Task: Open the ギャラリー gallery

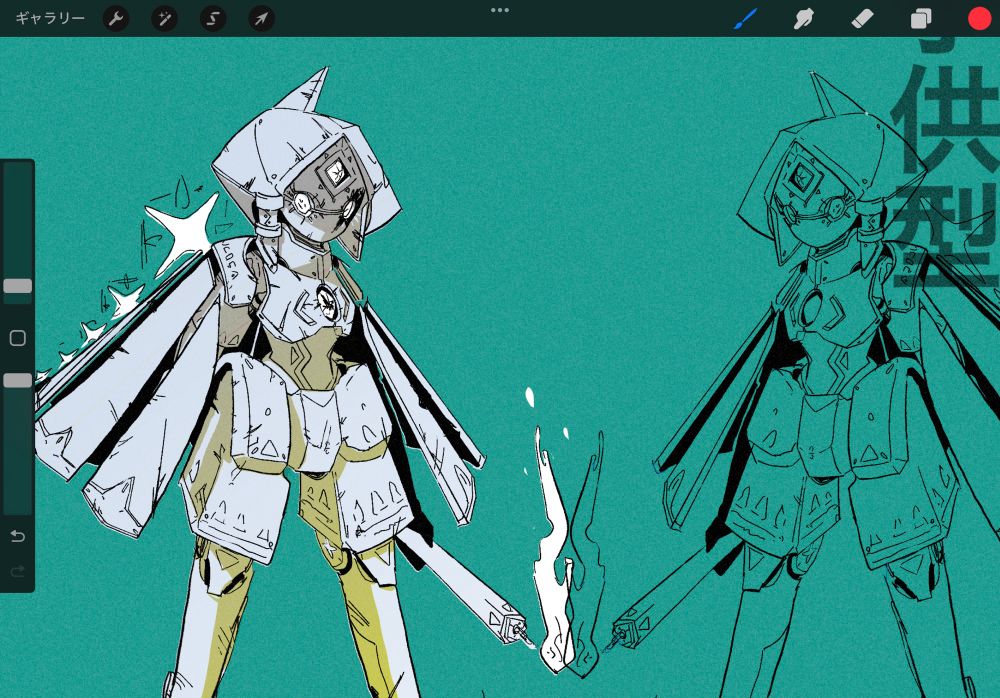Action: coord(50,19)
